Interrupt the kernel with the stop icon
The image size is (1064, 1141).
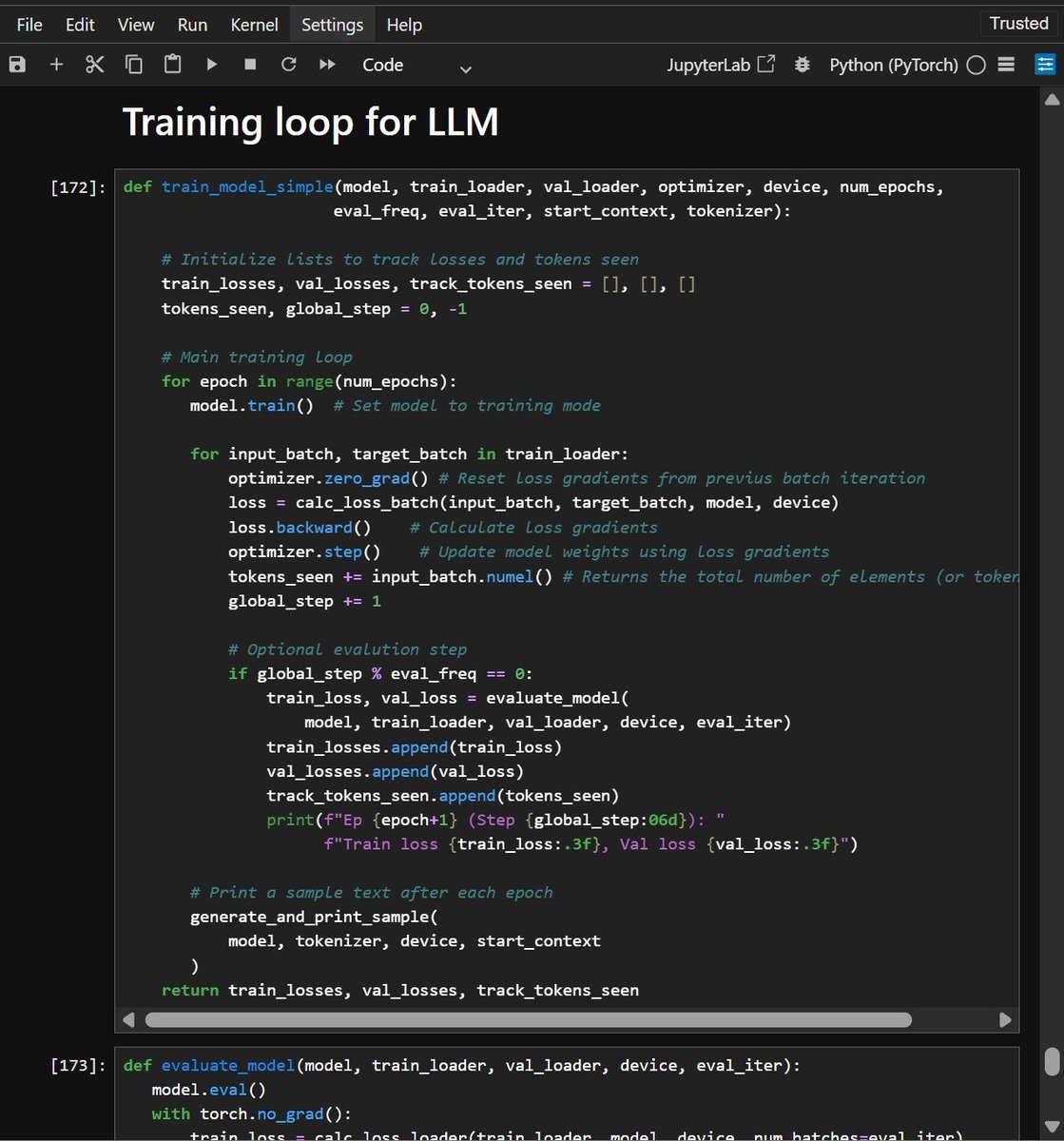point(250,65)
